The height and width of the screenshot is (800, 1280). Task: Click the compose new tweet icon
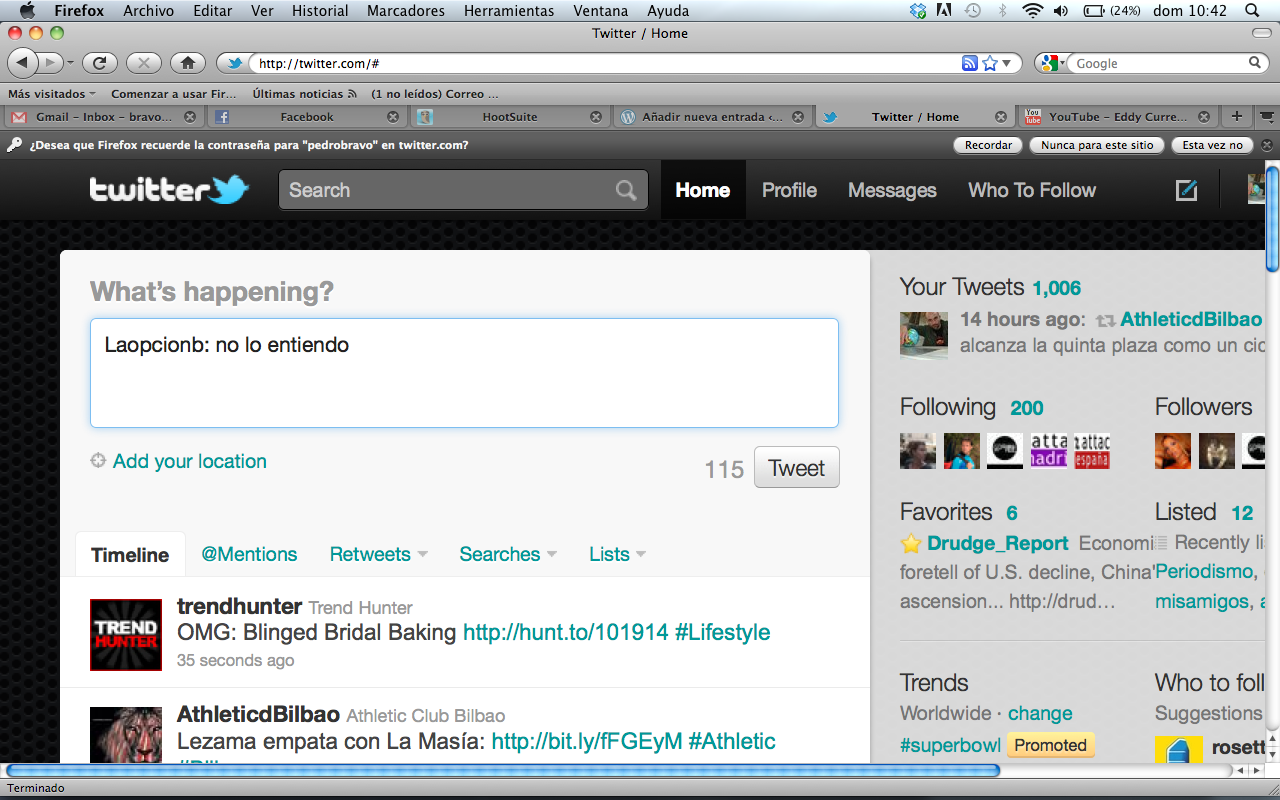tap(1186, 190)
